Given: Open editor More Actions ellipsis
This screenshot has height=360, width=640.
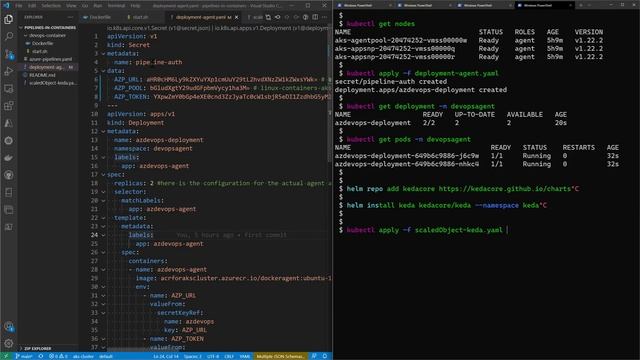Looking at the screenshot, I should tap(324, 17).
